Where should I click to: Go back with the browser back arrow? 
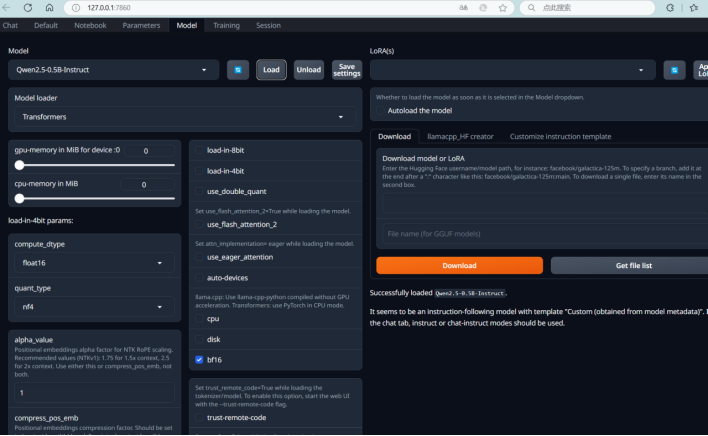[x=5, y=8]
